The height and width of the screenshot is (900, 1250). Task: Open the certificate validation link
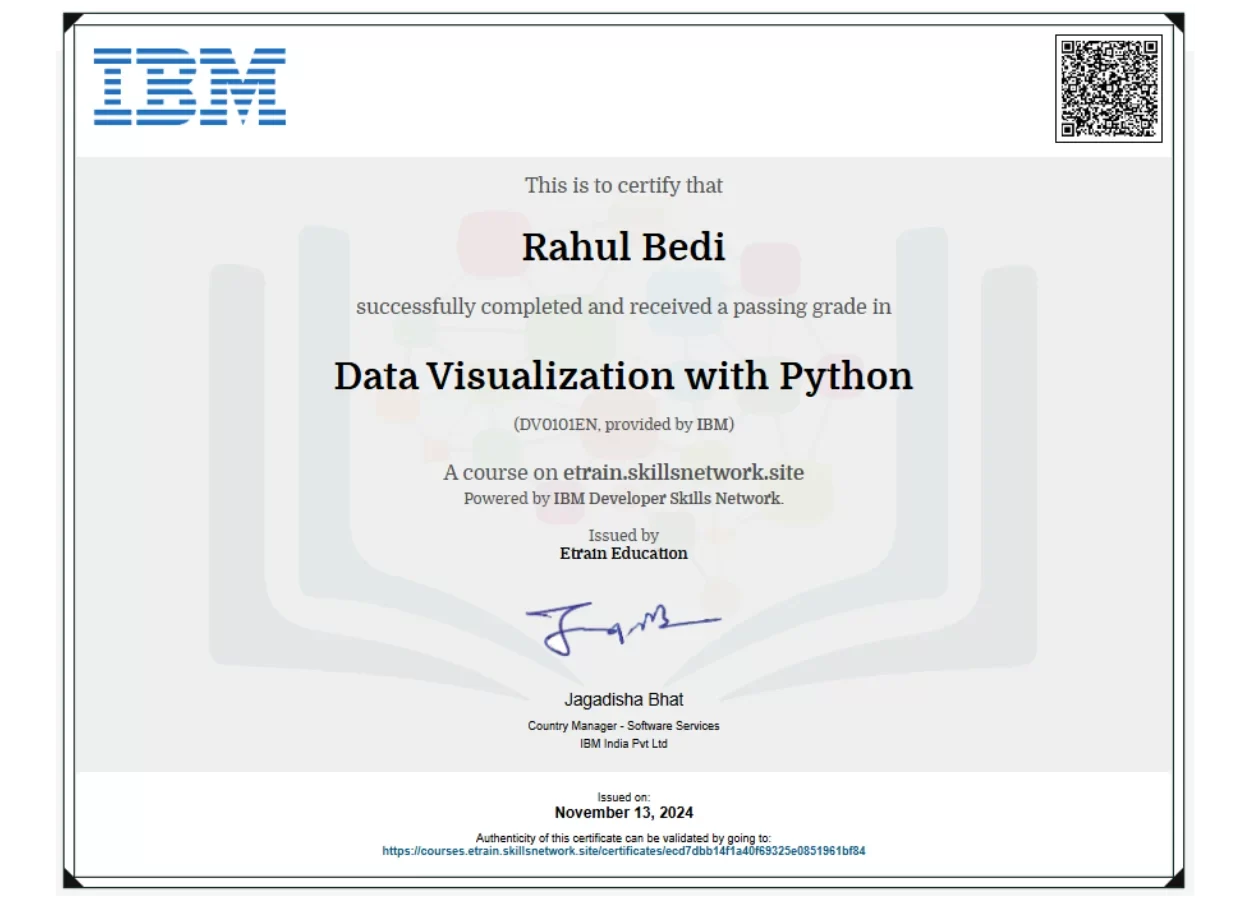pyautogui.click(x=625, y=849)
